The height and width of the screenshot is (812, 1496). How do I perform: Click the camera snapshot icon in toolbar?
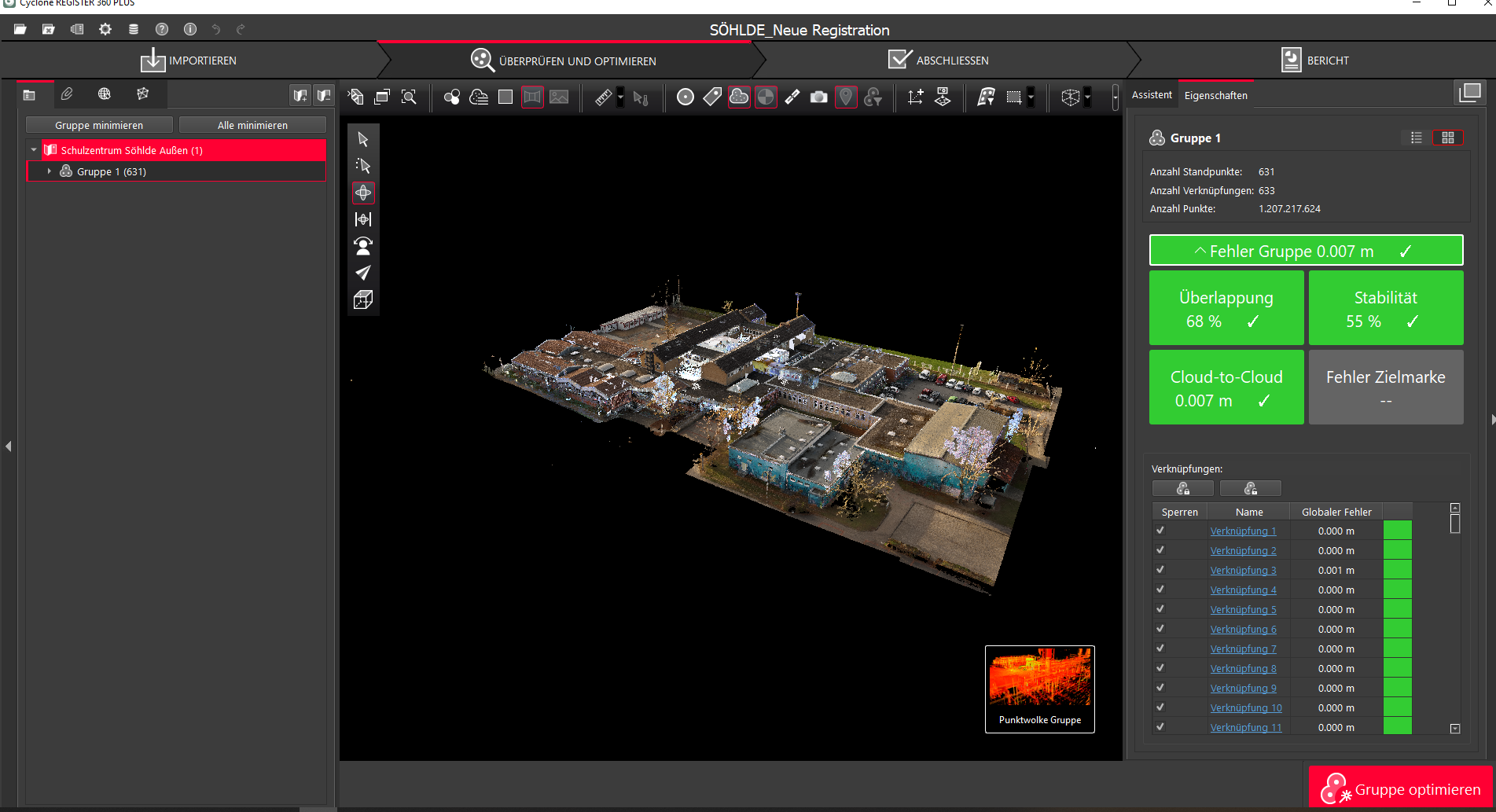coord(818,97)
